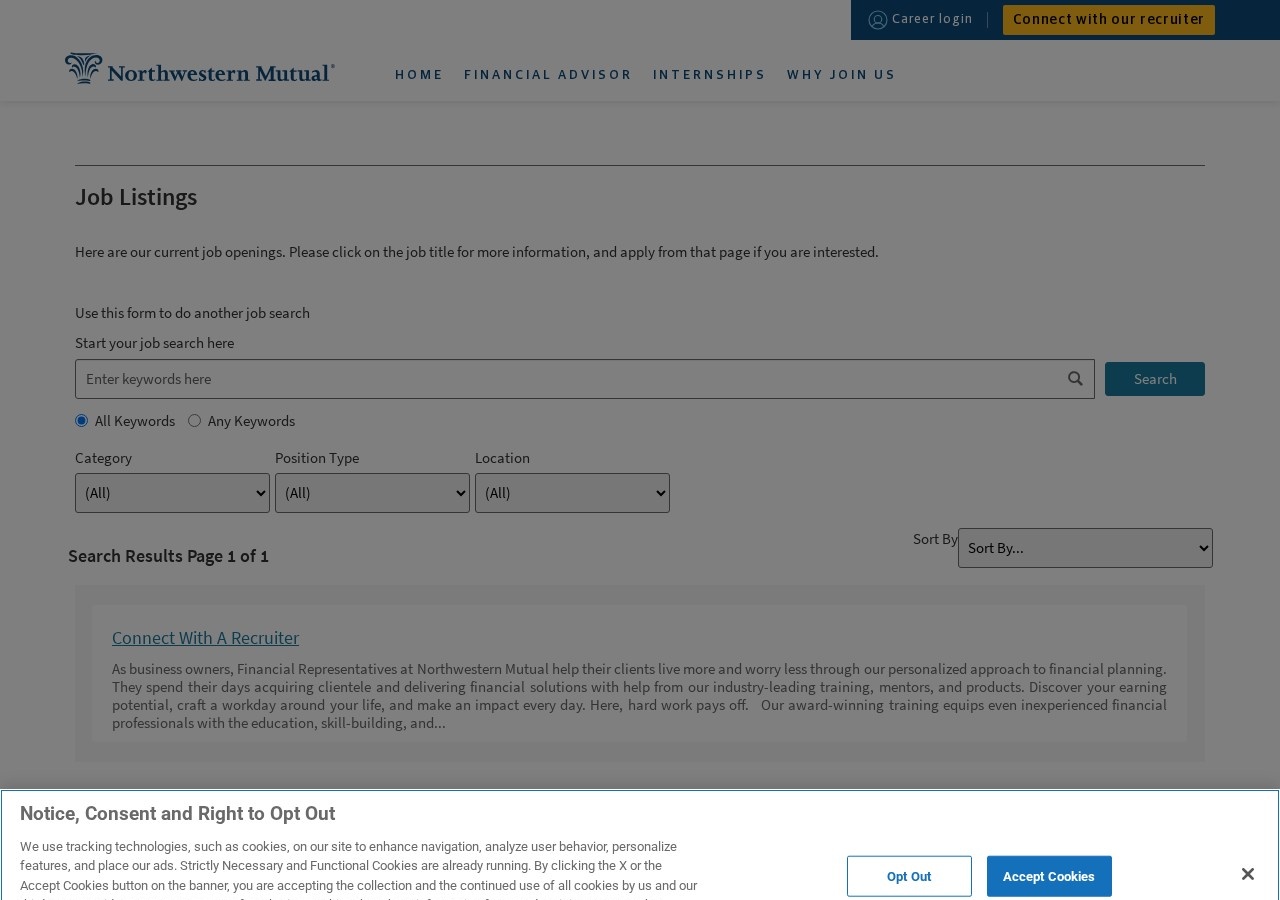This screenshot has height=900, width=1280.
Task: Open the Position Type dropdown
Action: tap(372, 493)
